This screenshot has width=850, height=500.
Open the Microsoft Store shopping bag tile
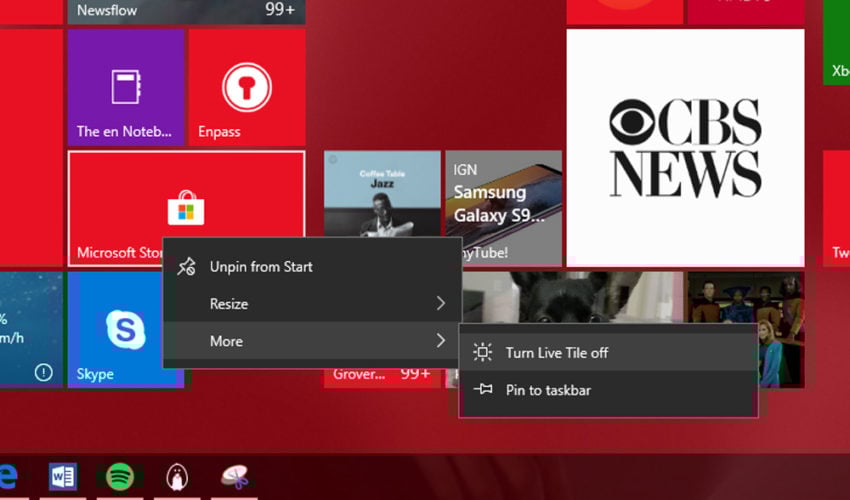point(186,208)
